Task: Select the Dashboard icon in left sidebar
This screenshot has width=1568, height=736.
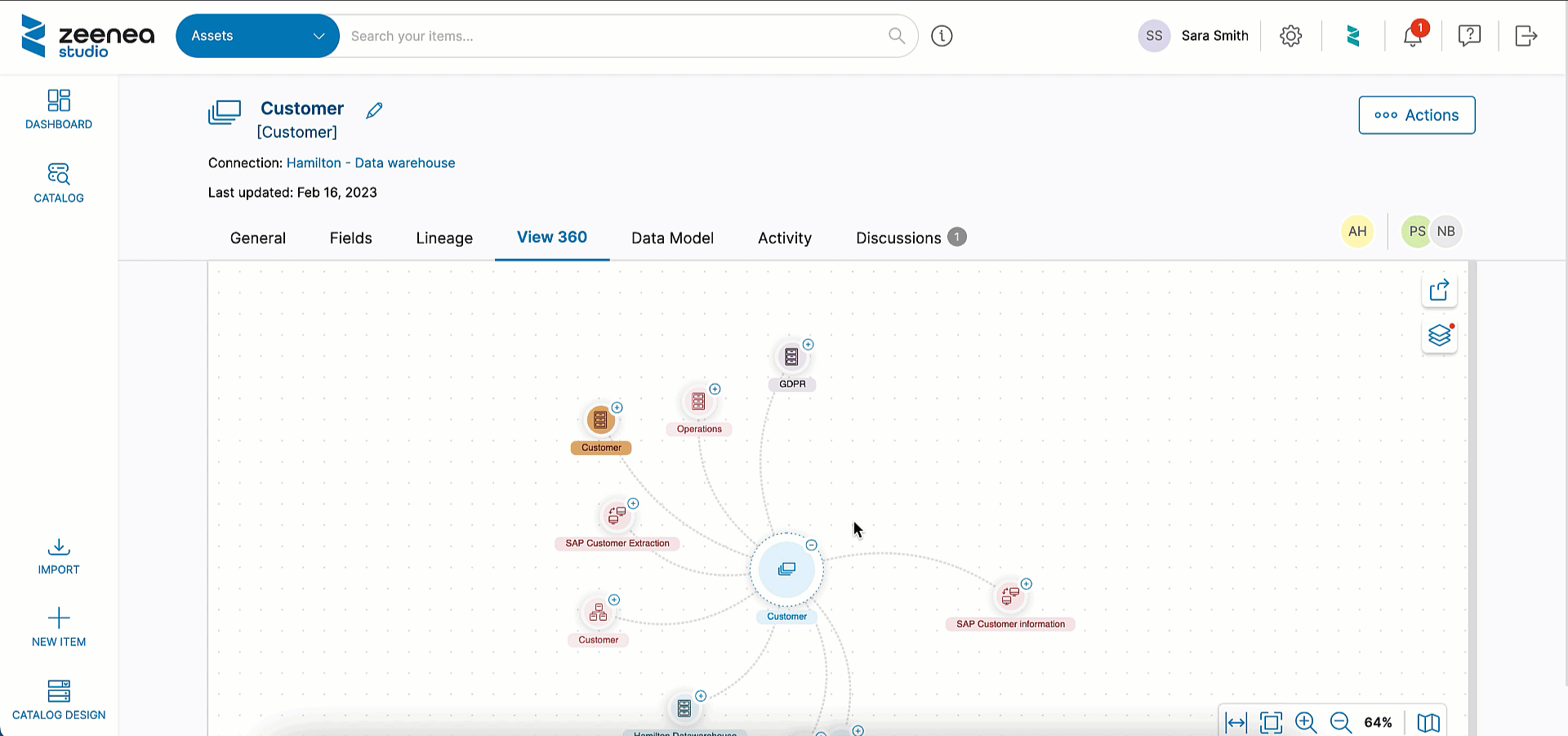Action: click(58, 109)
